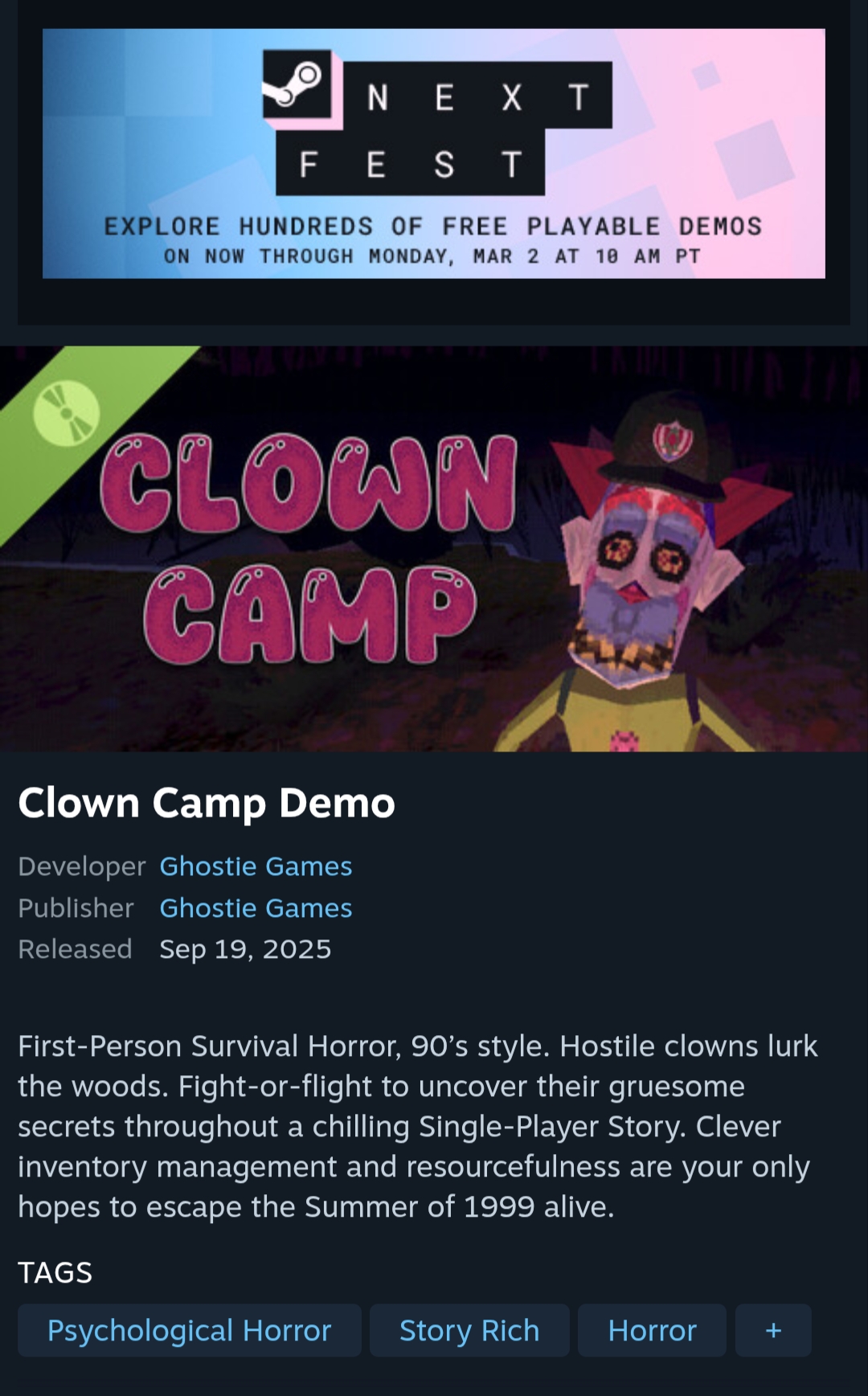Select the Explore hundreds of free playable demos text

[433, 227]
